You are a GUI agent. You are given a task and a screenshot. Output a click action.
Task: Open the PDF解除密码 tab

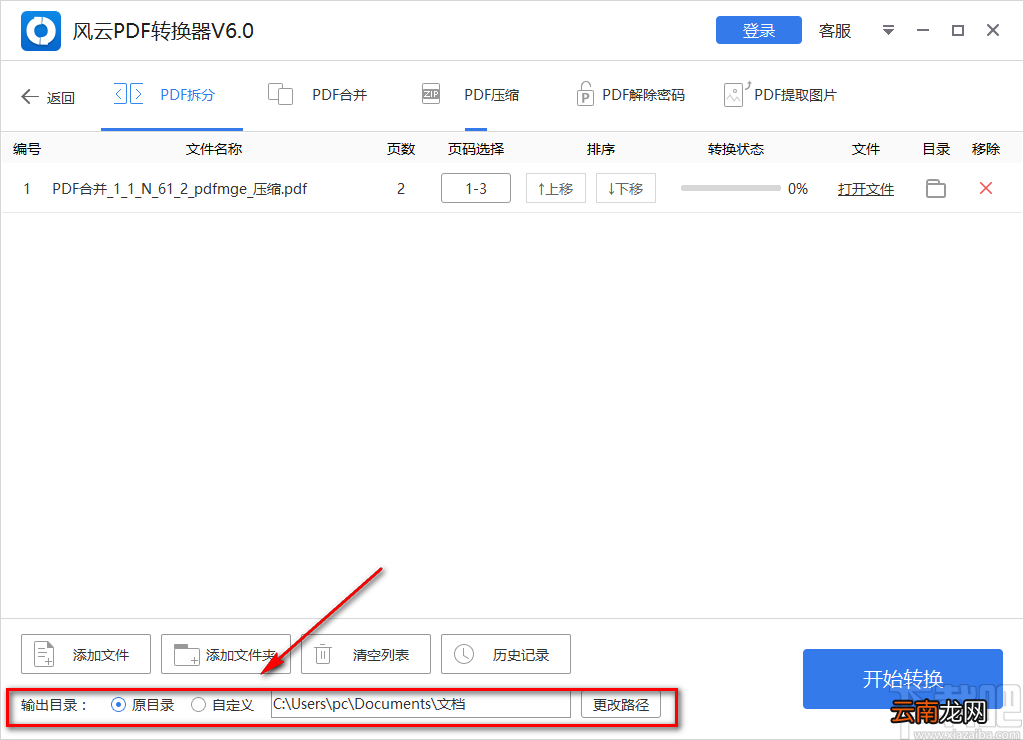(x=630, y=95)
